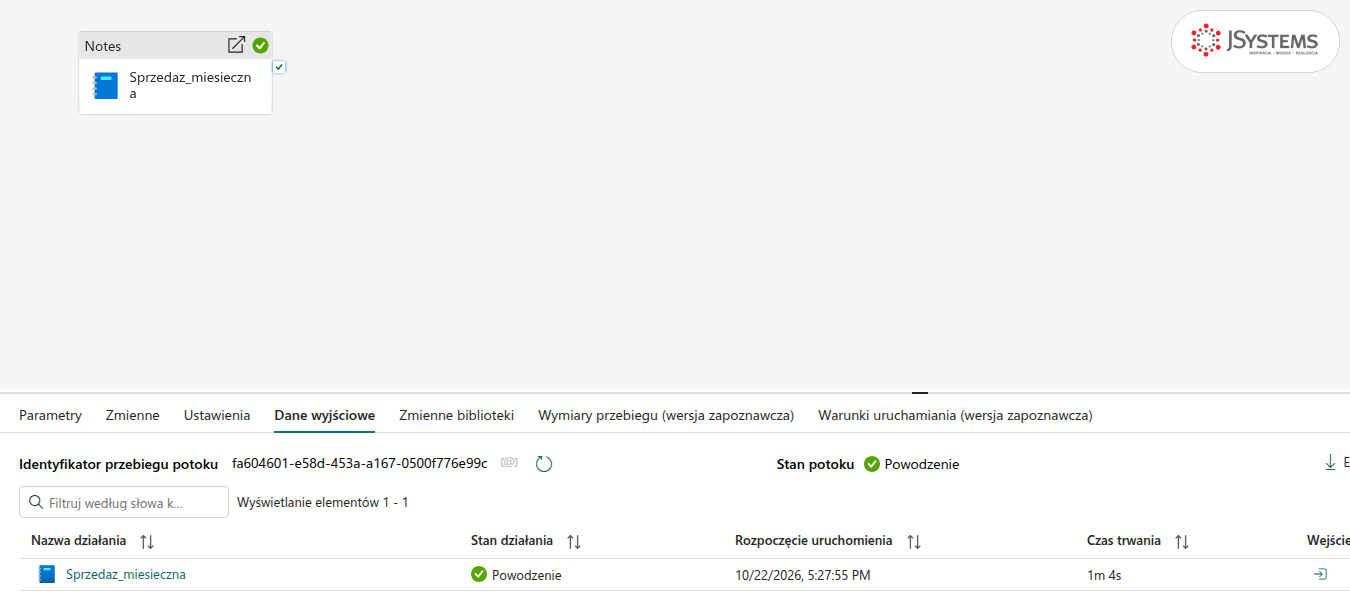Click the notebook icon in the Sprzedaz_miesieczna table row
The height and width of the screenshot is (610, 1350).
click(46, 574)
